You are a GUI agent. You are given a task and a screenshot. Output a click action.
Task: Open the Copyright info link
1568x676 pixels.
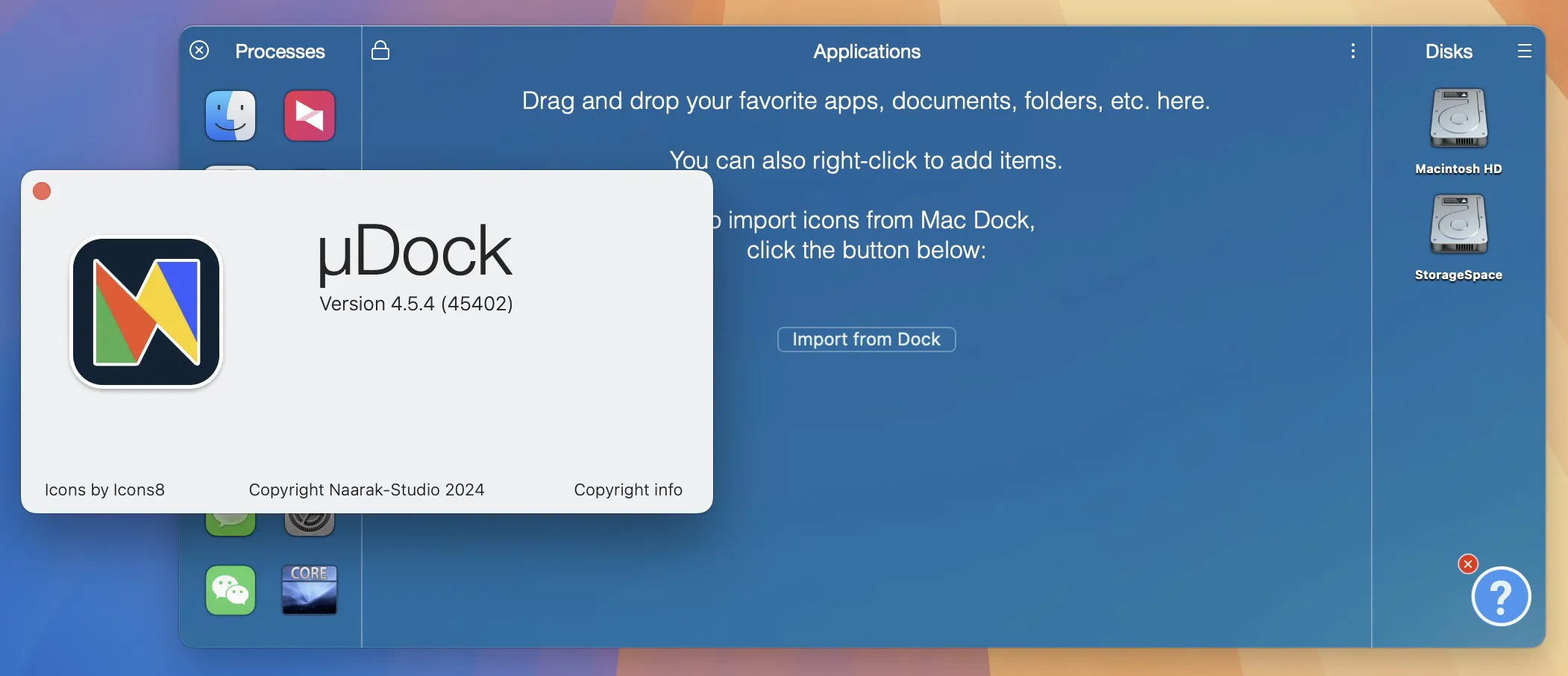click(x=628, y=489)
